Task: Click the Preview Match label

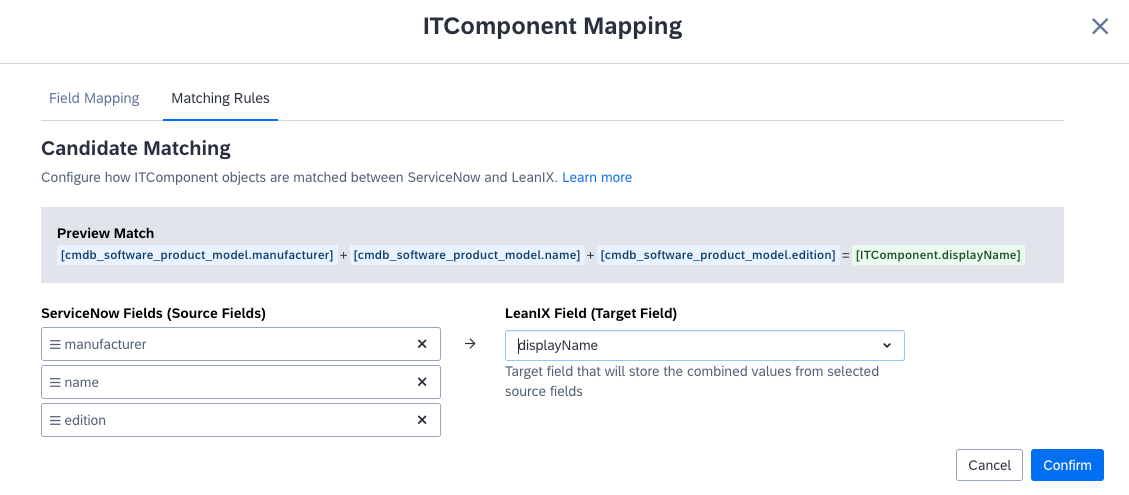Action: coord(105,233)
